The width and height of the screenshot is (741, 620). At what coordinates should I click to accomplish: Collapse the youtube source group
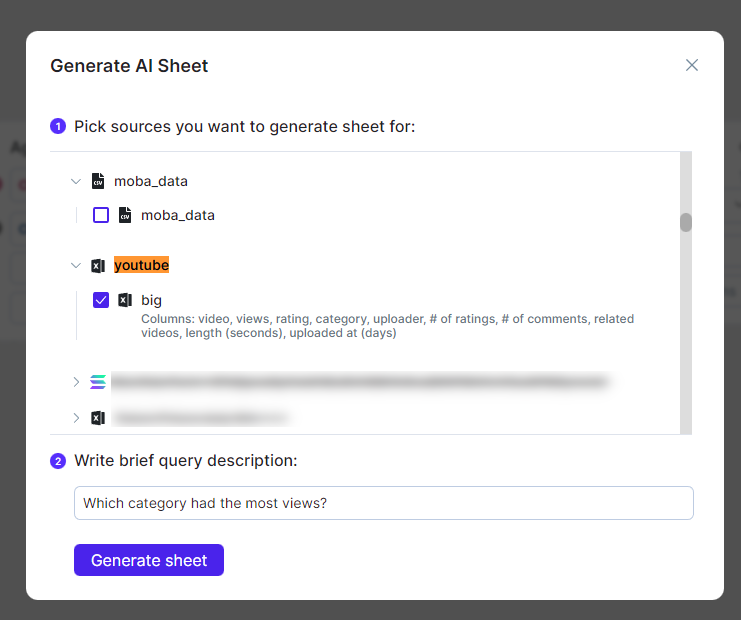(75, 265)
